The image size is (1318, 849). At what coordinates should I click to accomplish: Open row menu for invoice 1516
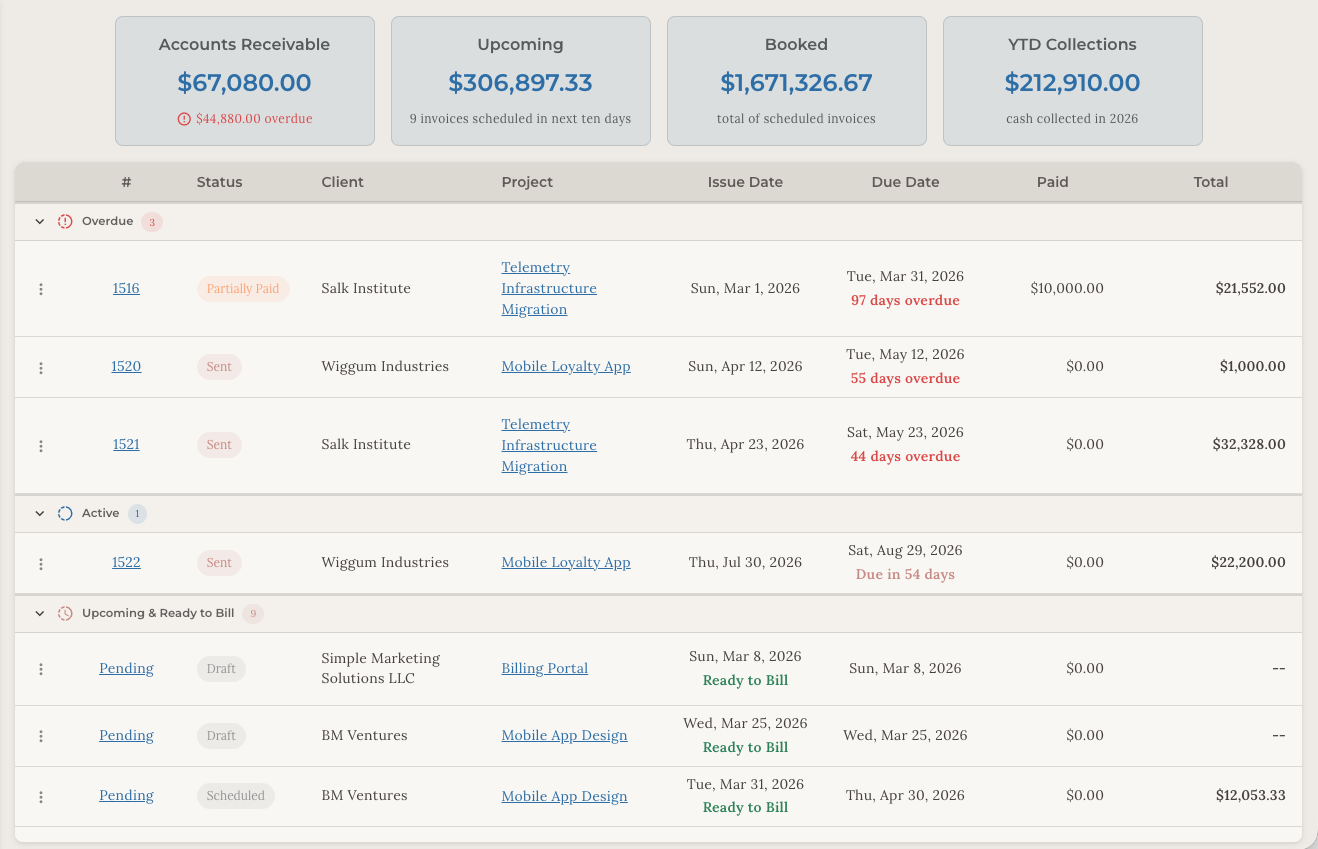tap(41, 289)
